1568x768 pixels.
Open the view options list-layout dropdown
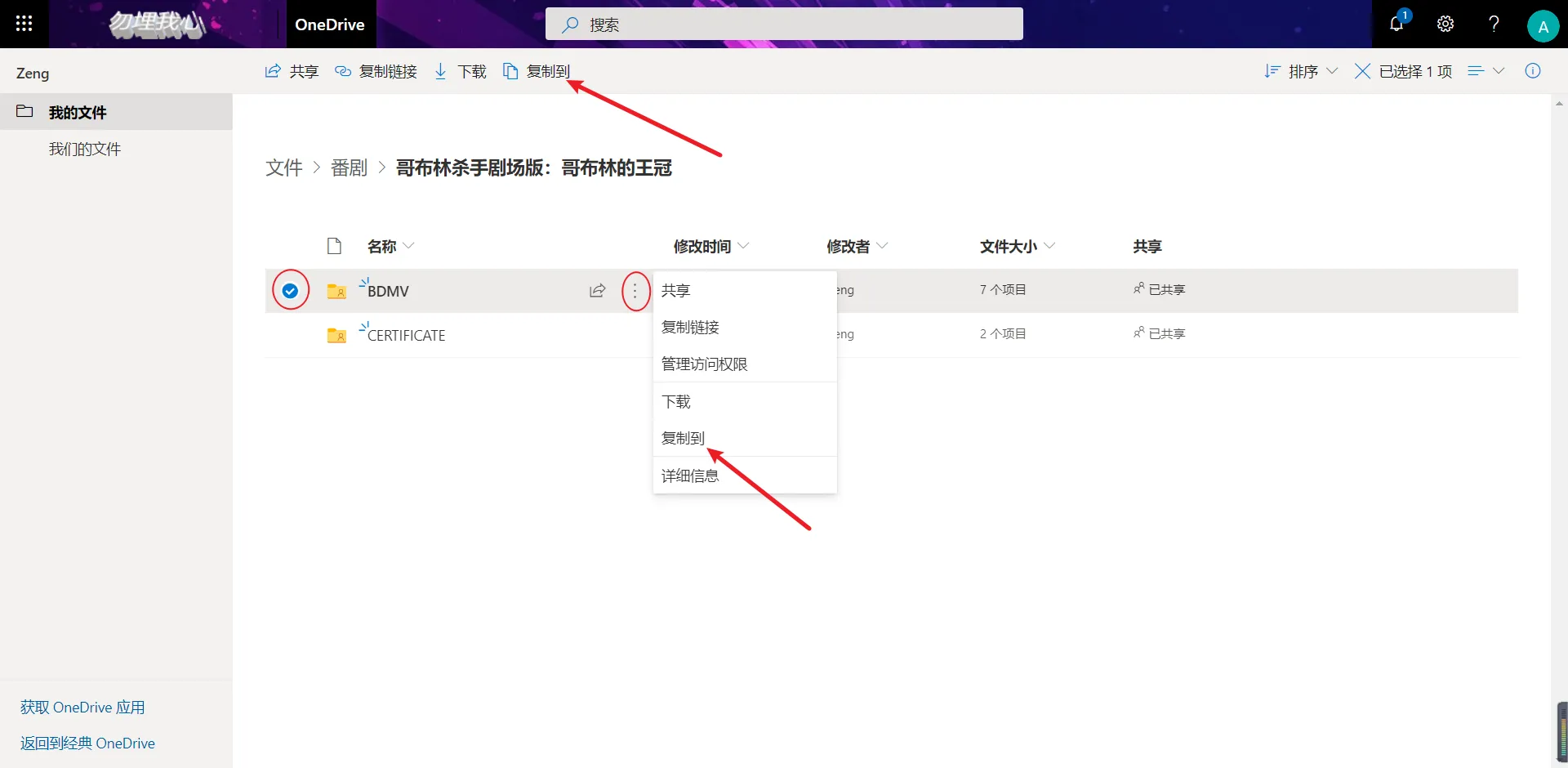(x=1486, y=71)
